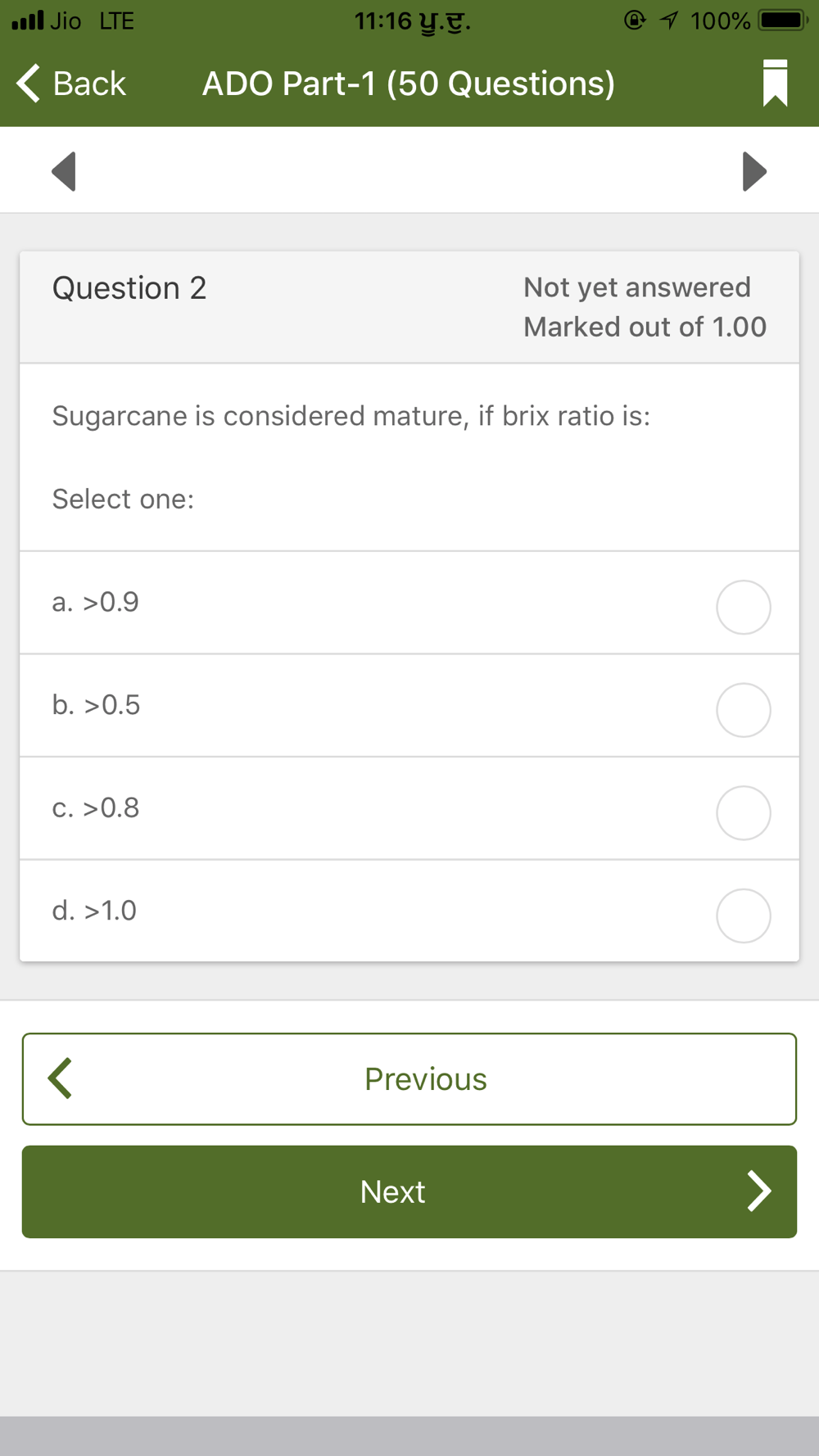Tap the answer text '>1.0'
The height and width of the screenshot is (1456, 819).
pos(110,911)
